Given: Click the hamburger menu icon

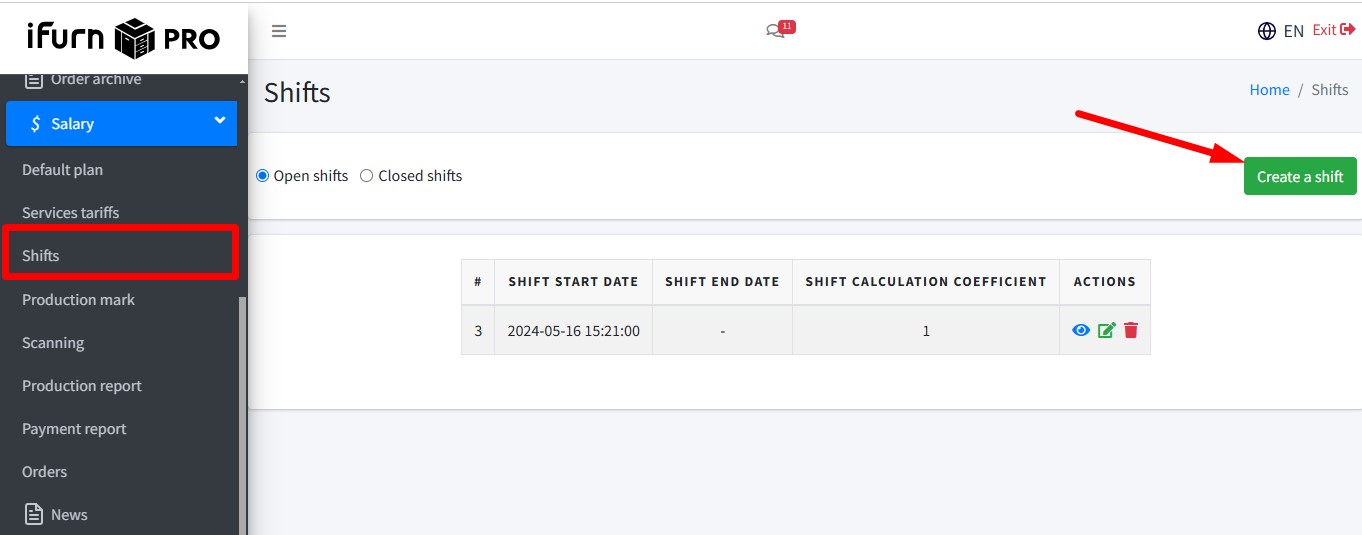Looking at the screenshot, I should pos(279,31).
